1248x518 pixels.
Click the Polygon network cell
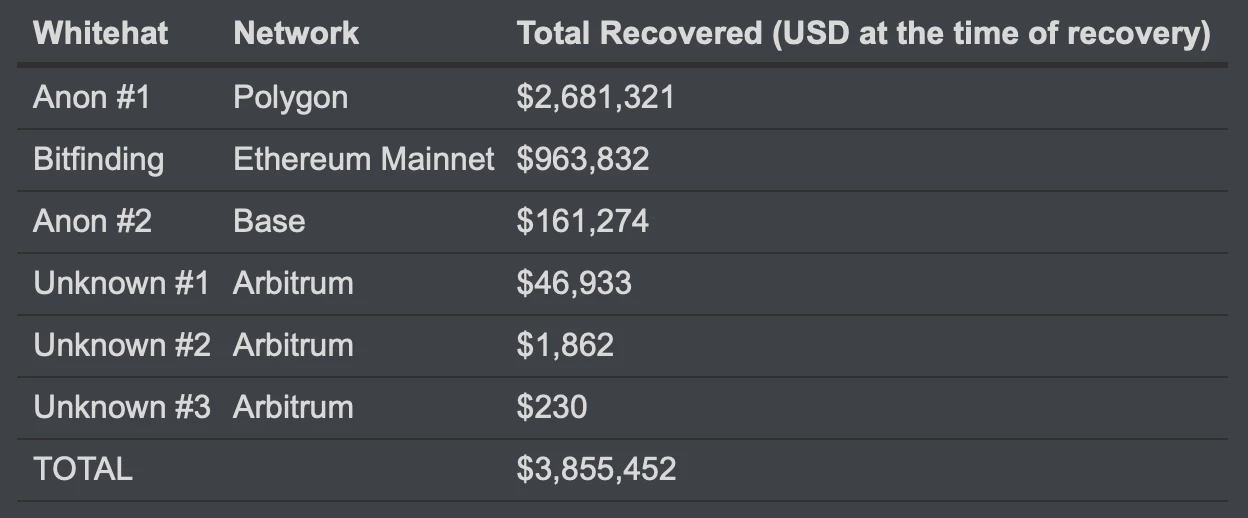point(290,97)
